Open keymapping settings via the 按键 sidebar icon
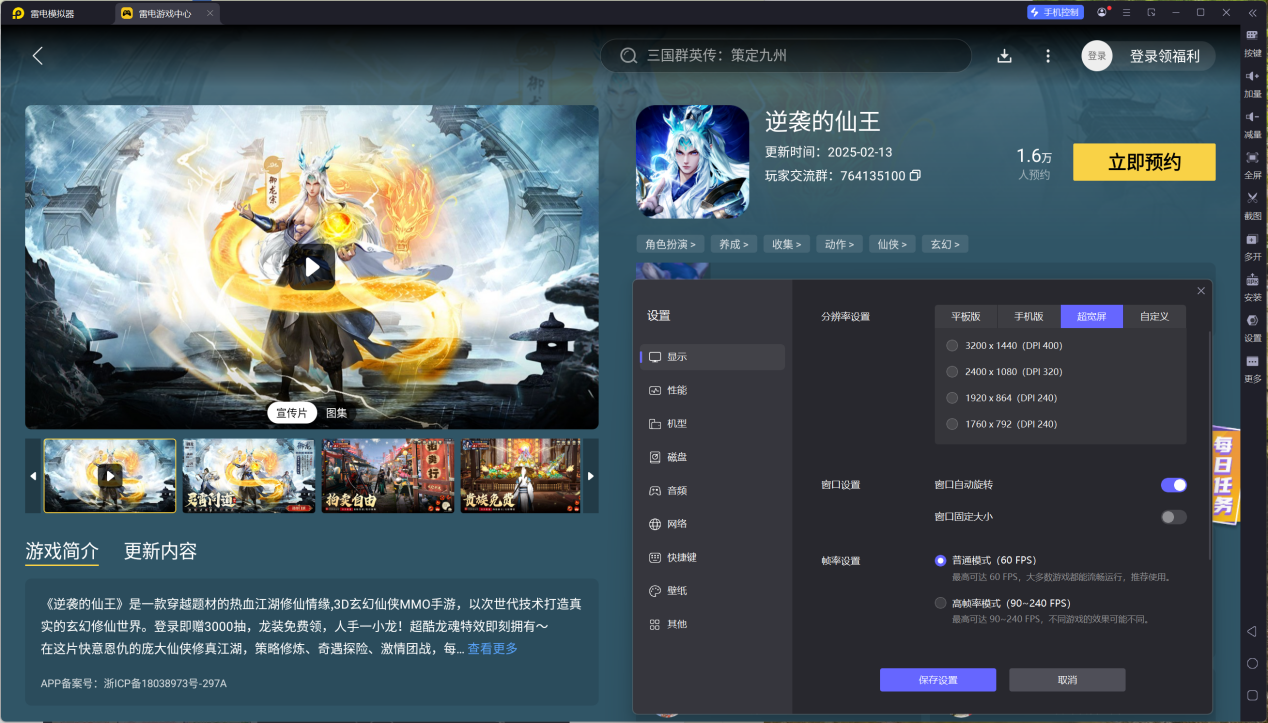This screenshot has width=1268, height=723. (1252, 43)
